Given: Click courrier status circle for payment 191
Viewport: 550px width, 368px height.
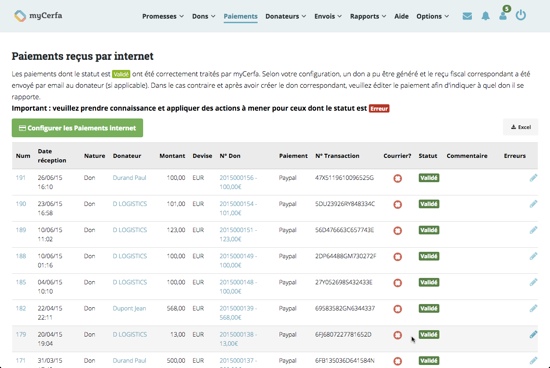Looking at the screenshot, I should (x=397, y=179).
